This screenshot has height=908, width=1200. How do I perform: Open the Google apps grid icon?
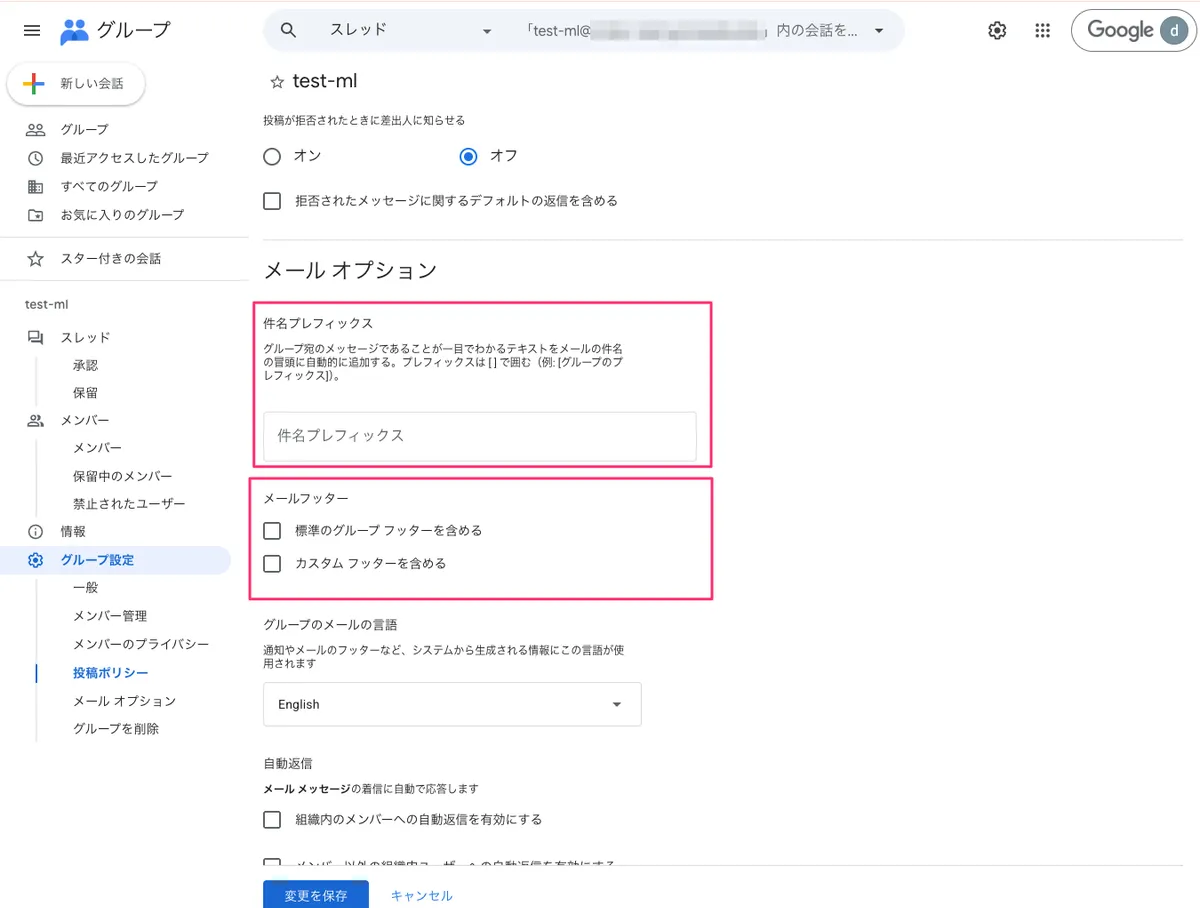click(1043, 31)
